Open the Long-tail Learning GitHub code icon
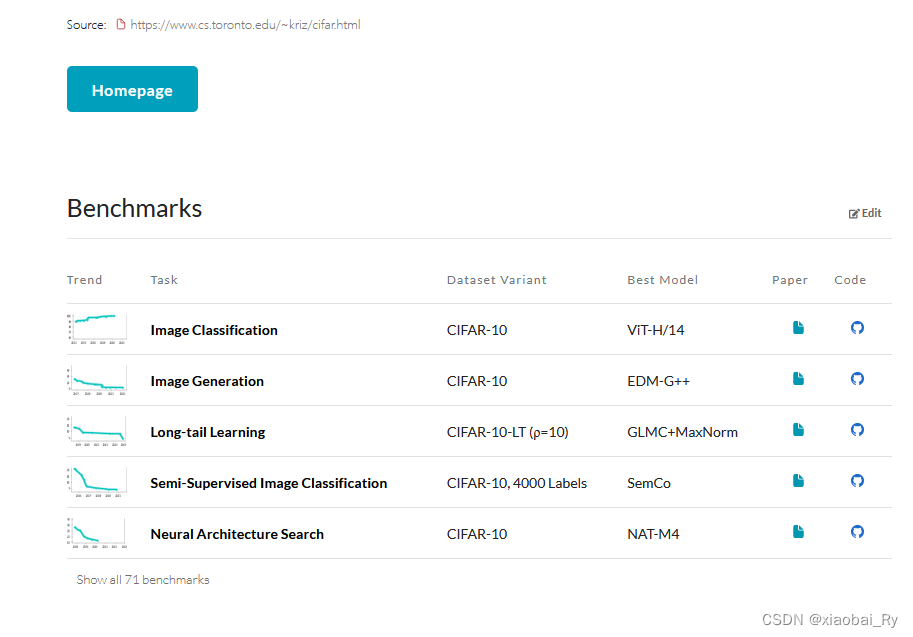The height and width of the screenshot is (637, 913). pos(857,430)
